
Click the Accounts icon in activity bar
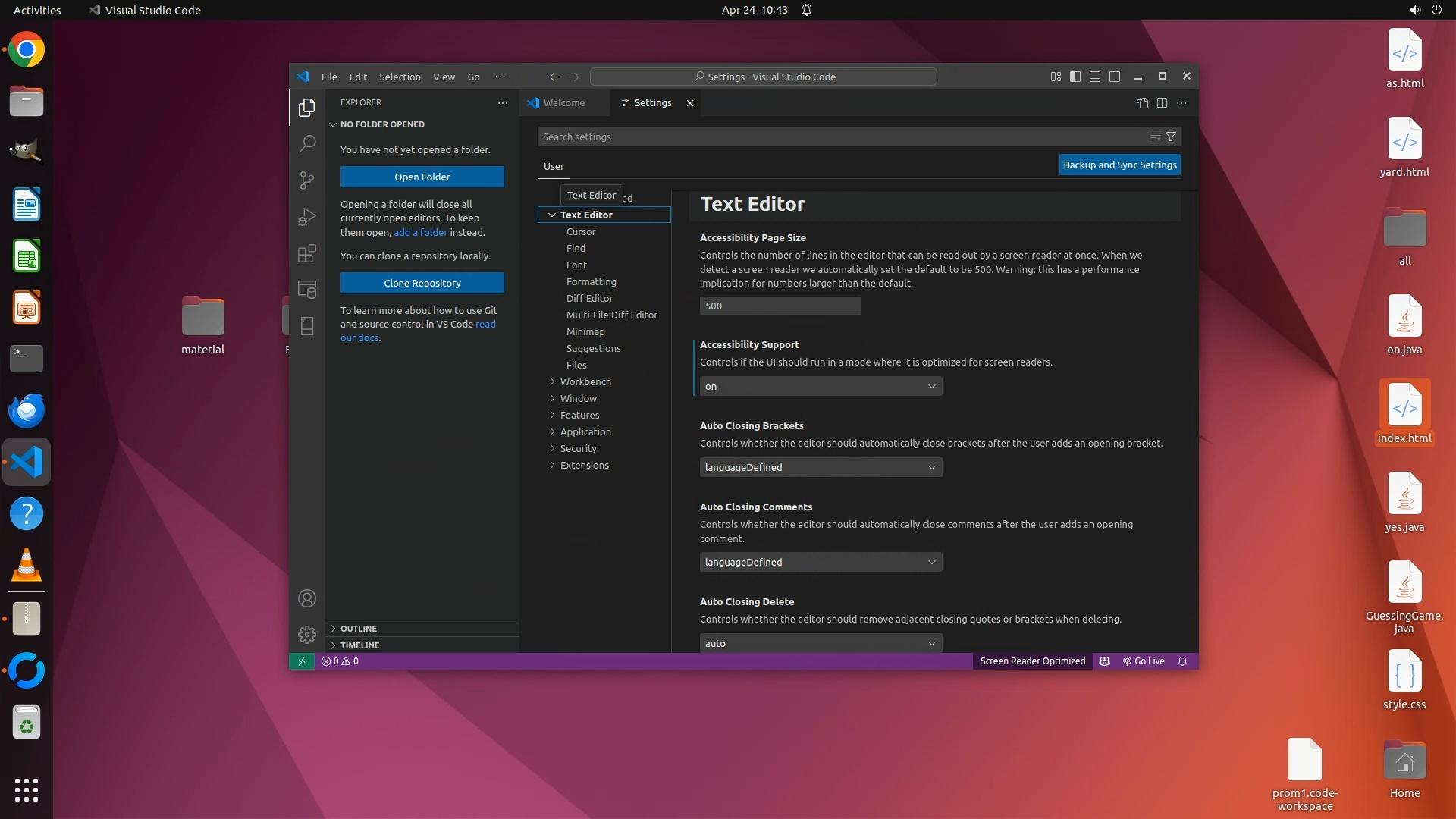point(307,598)
